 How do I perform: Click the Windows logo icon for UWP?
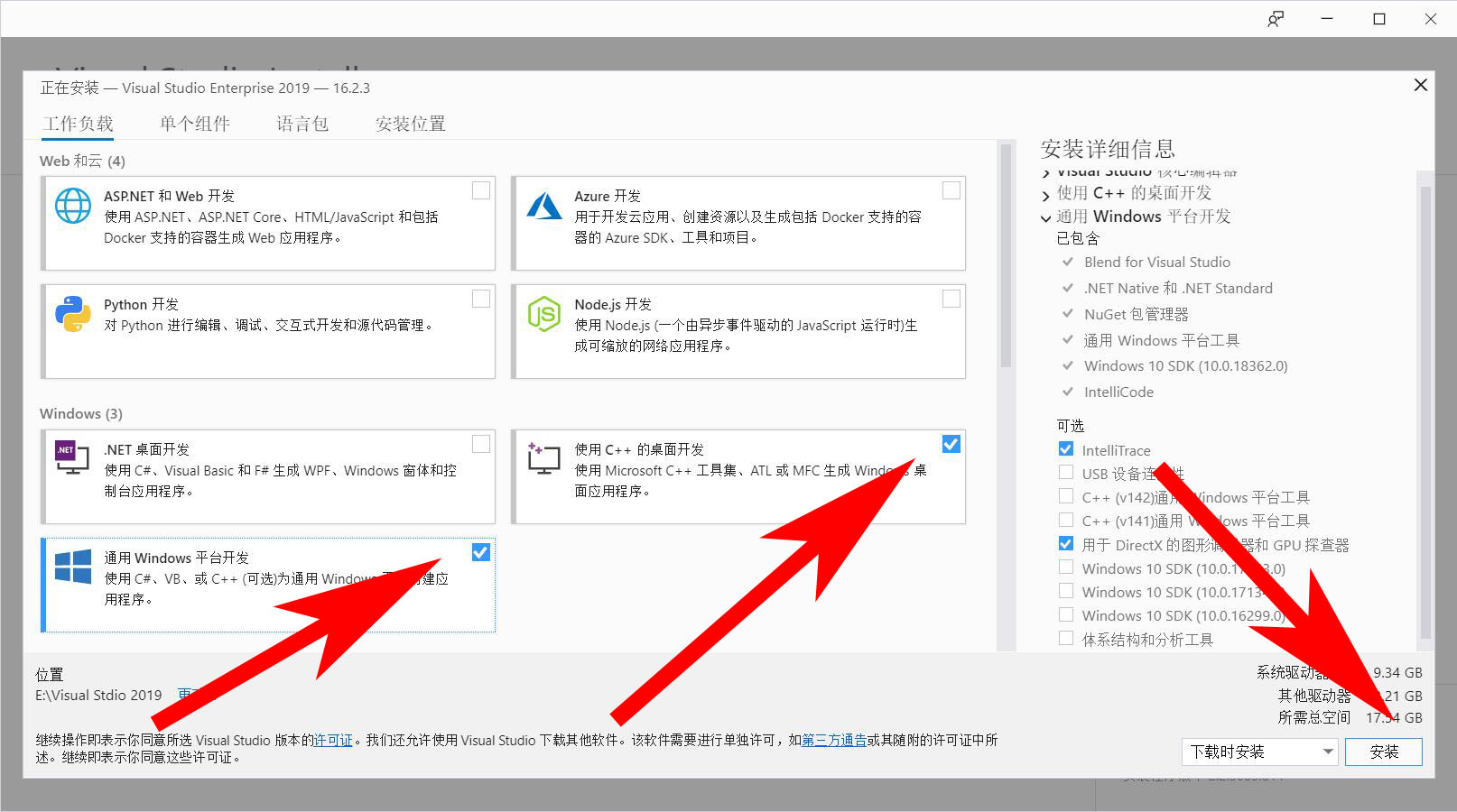click(73, 567)
